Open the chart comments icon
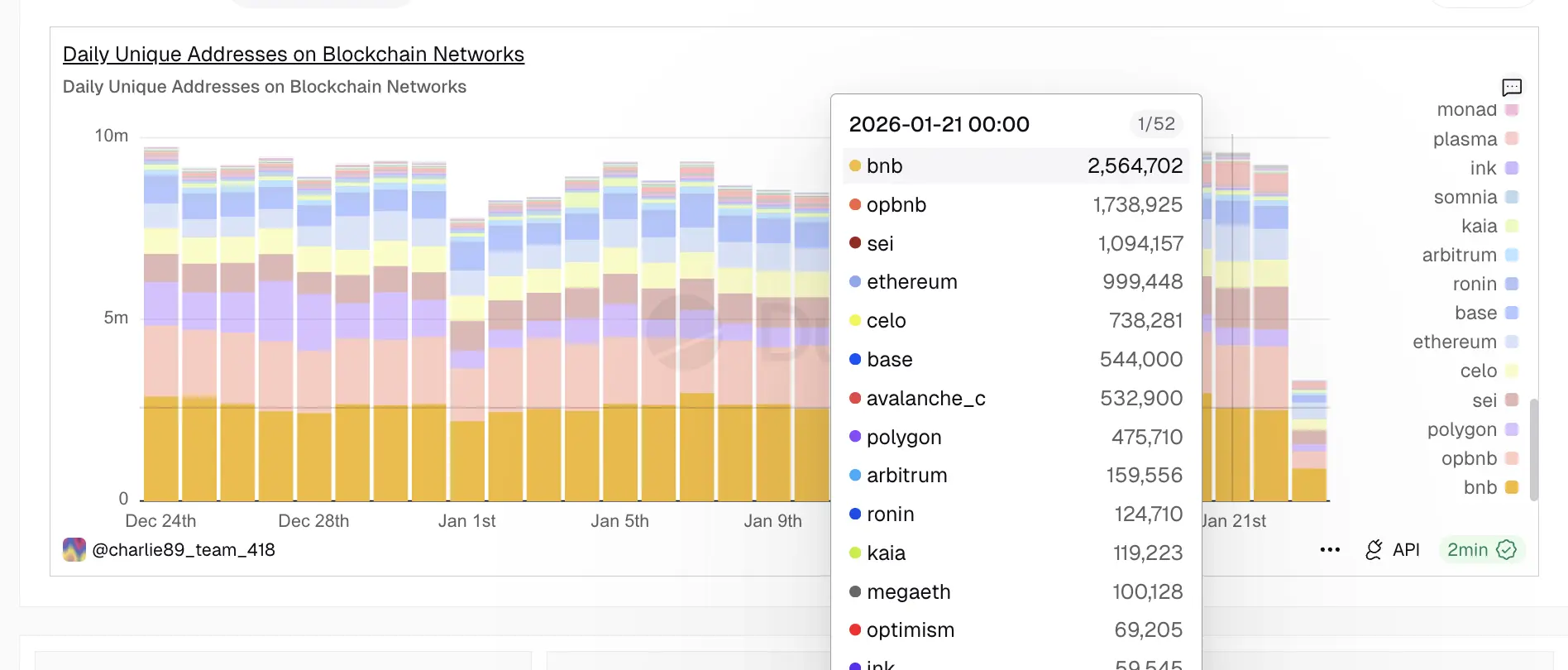 pyautogui.click(x=1512, y=87)
